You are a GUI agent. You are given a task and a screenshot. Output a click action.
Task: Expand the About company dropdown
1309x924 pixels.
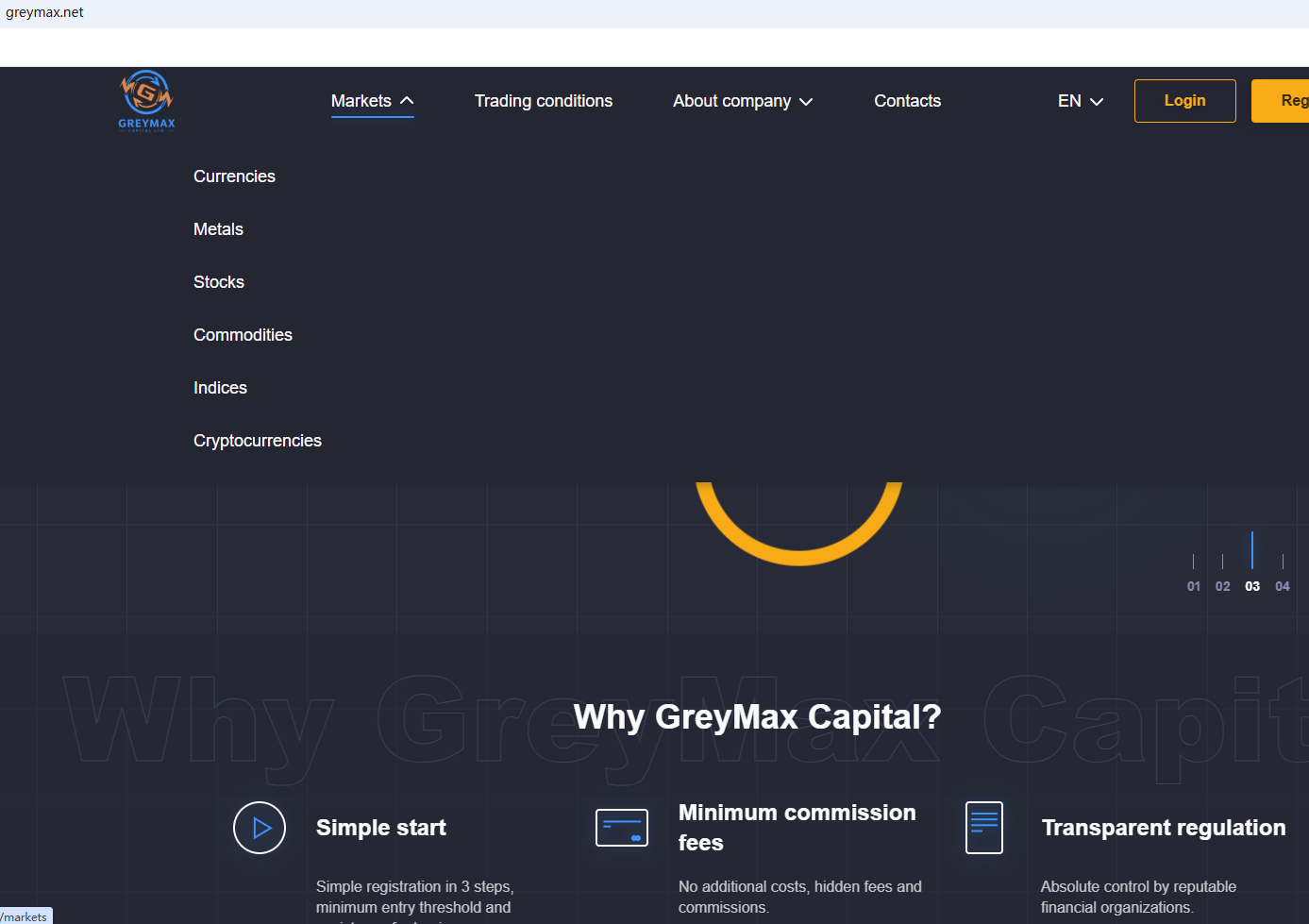(742, 101)
